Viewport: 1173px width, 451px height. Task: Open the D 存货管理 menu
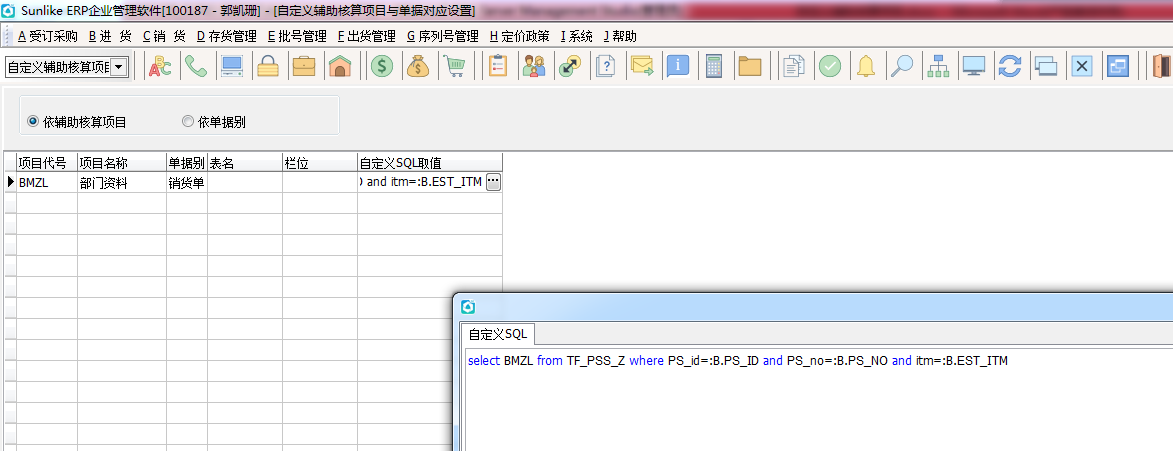pos(227,36)
